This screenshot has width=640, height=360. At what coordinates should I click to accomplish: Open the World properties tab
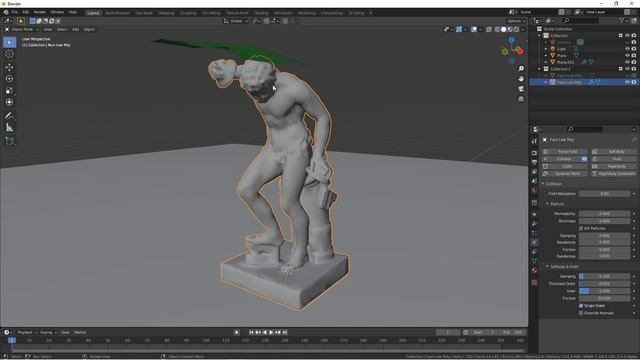click(534, 190)
